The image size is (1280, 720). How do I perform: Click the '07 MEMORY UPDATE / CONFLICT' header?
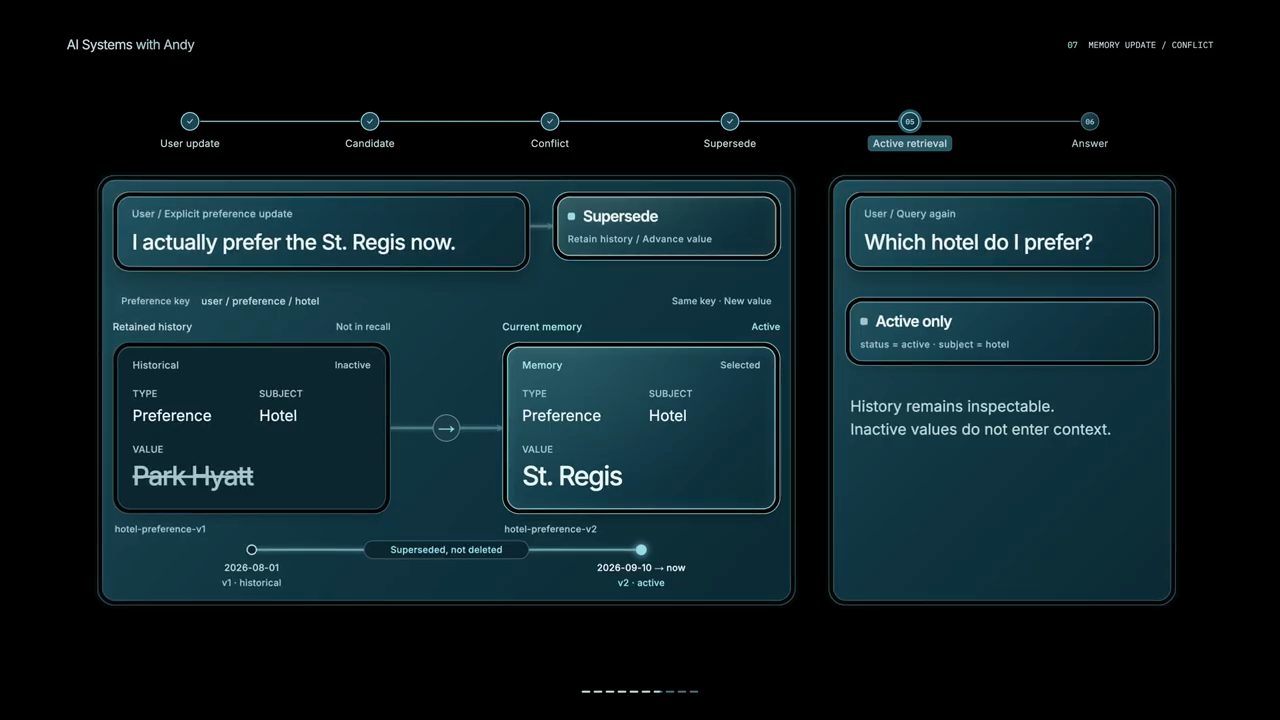(1140, 45)
